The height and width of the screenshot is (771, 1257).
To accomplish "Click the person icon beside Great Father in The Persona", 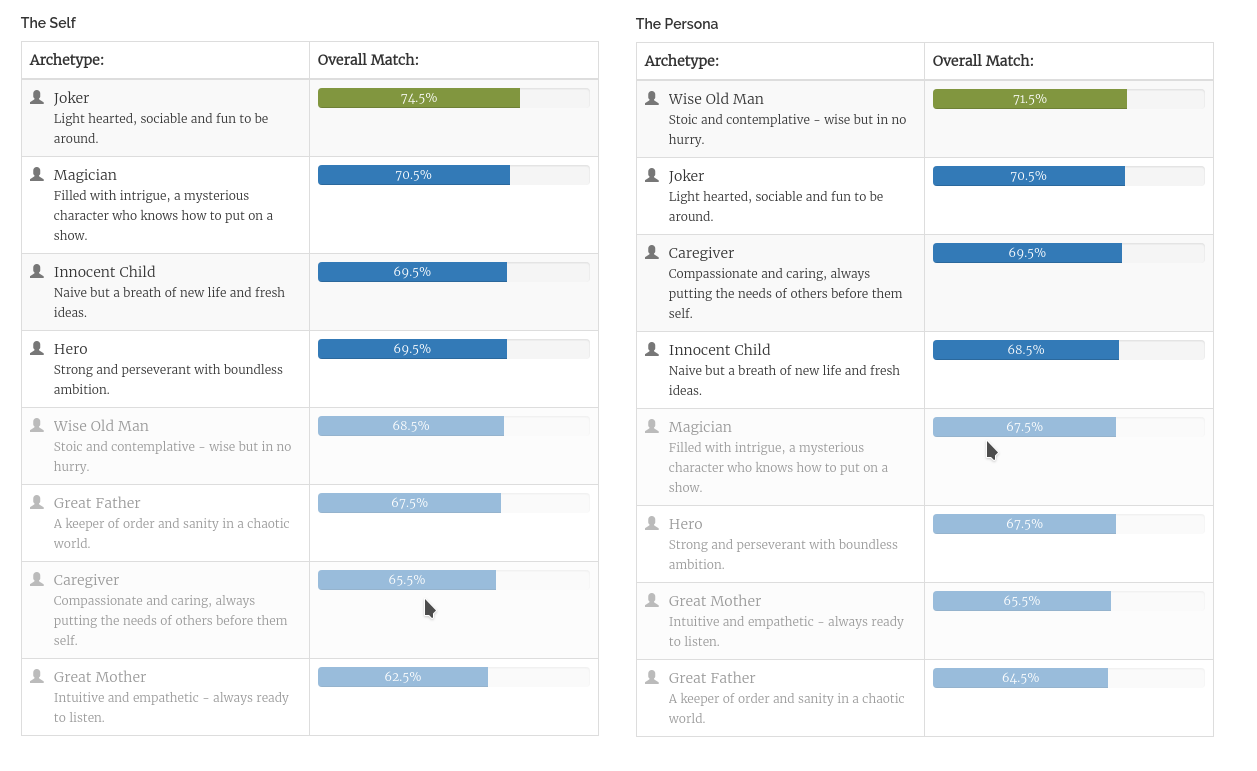I will pos(652,677).
